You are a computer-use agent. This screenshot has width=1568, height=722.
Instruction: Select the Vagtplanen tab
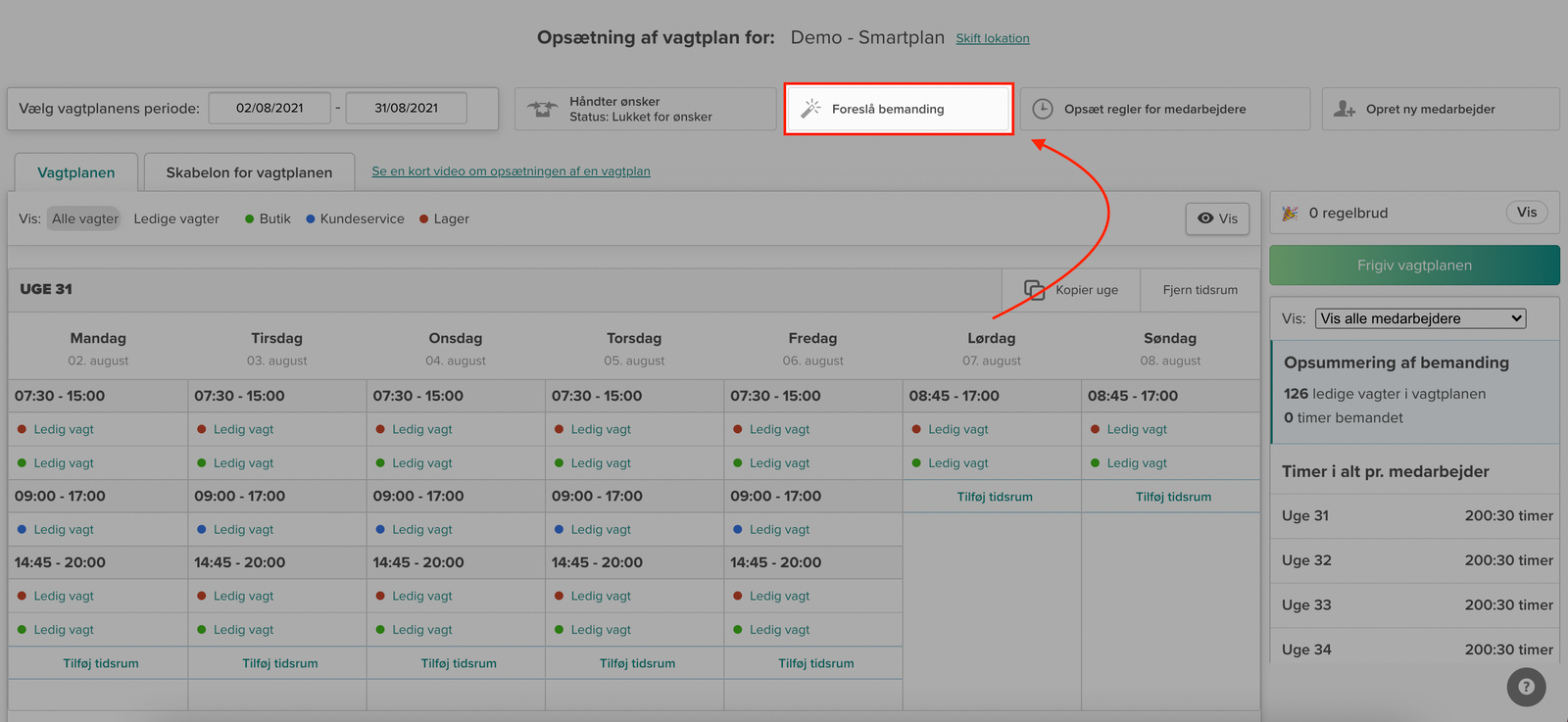(x=75, y=172)
